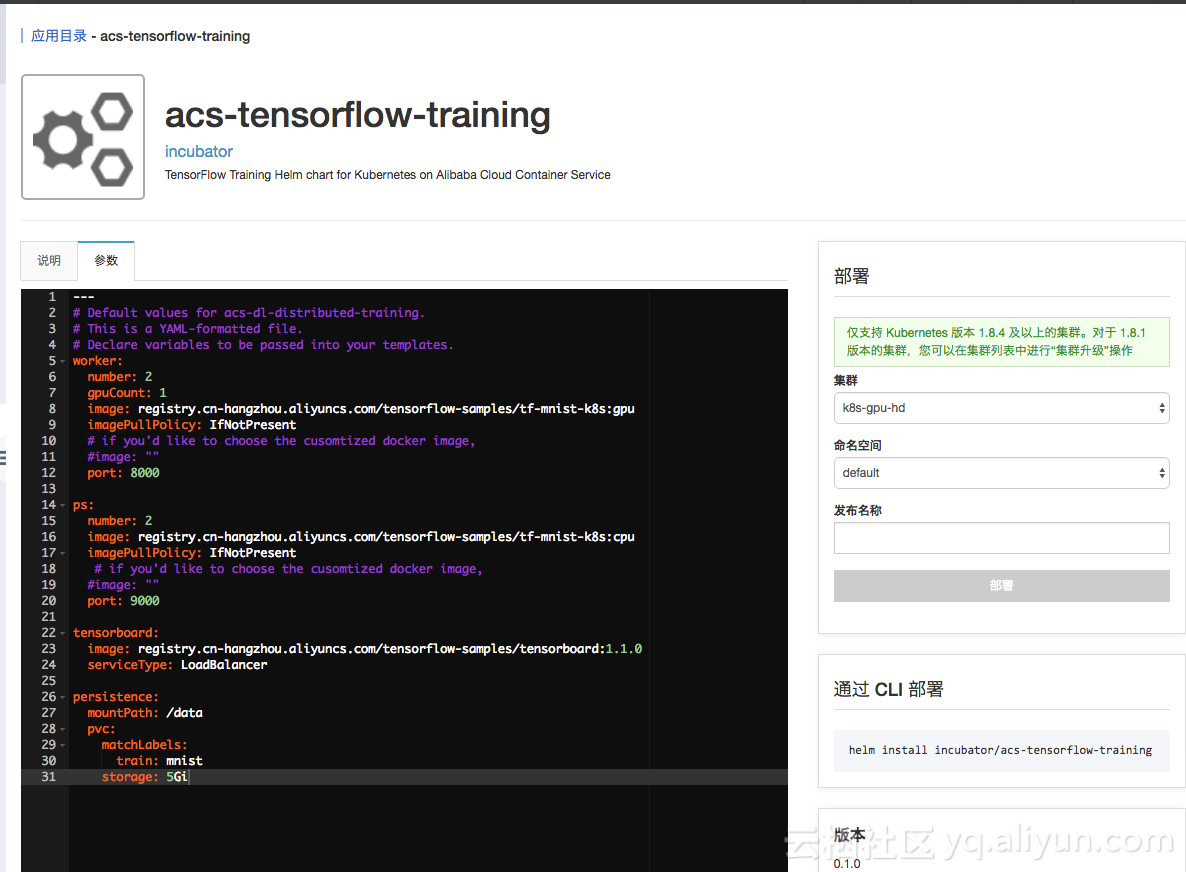Collapse the worker section fold arrow
Screen dimensions: 1186x872
coord(63,362)
